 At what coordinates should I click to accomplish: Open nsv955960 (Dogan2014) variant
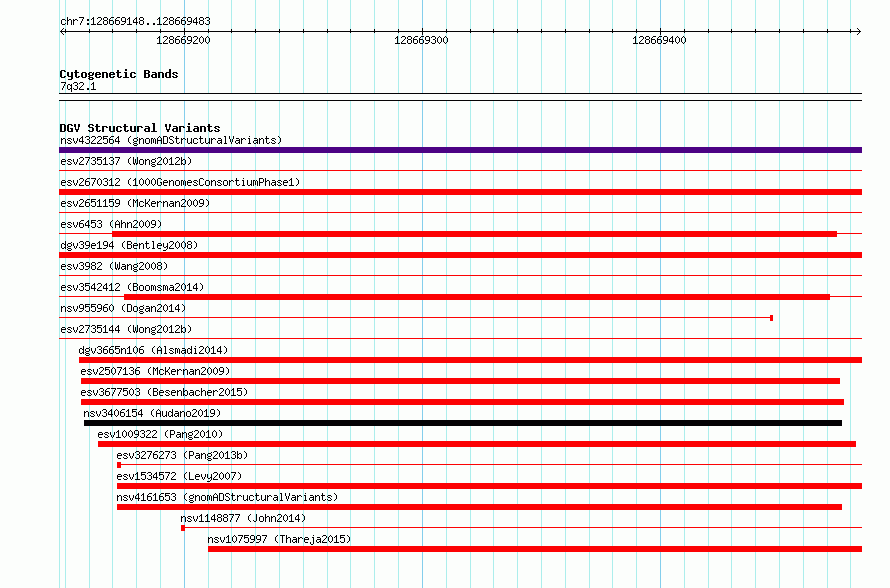tap(123, 308)
